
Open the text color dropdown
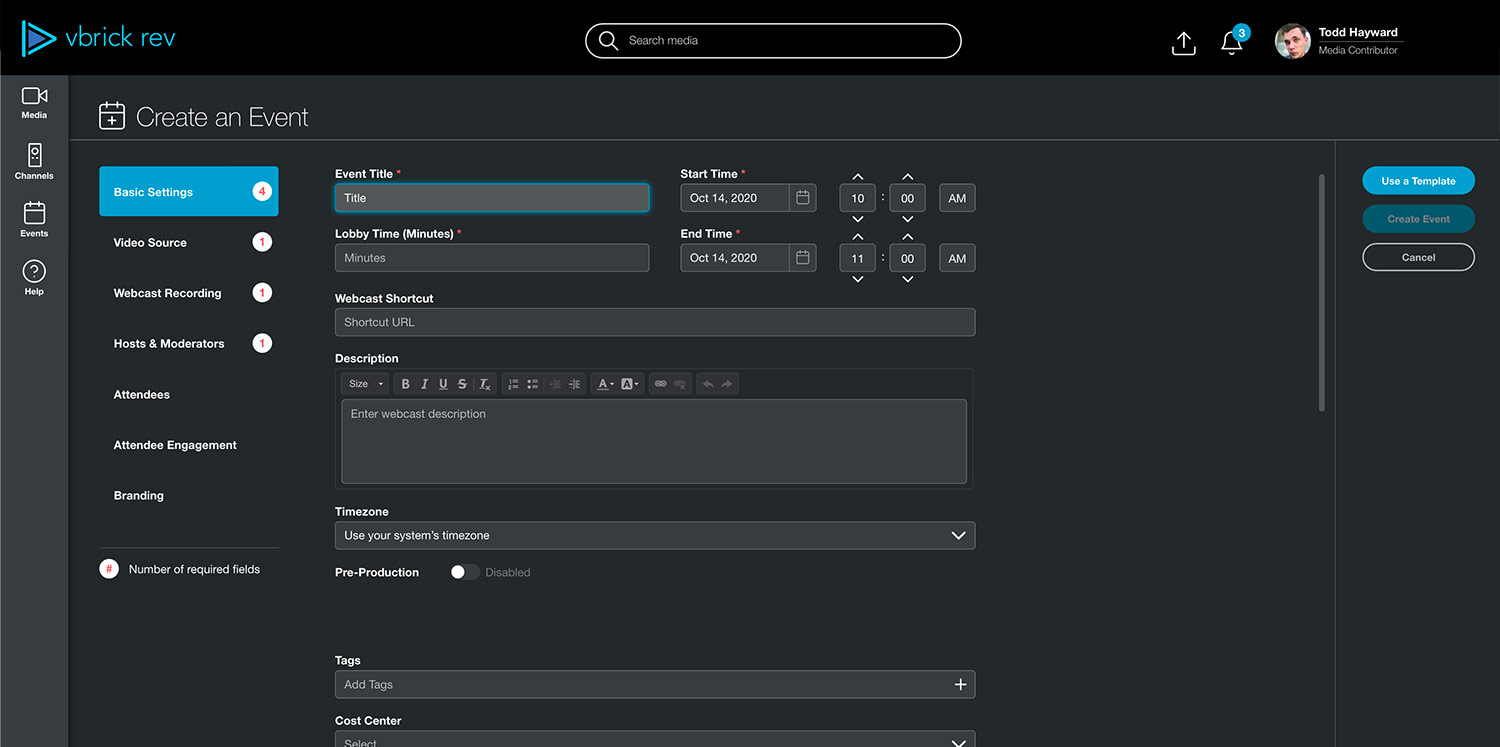pos(606,384)
